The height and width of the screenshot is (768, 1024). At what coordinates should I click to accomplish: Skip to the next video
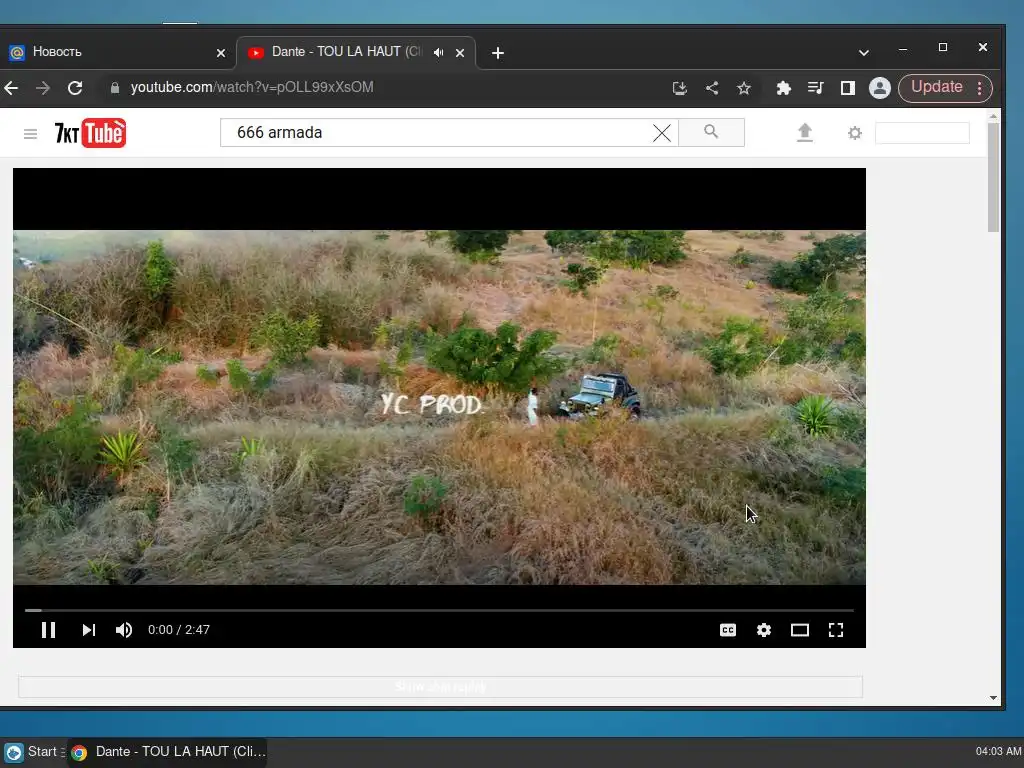click(89, 630)
